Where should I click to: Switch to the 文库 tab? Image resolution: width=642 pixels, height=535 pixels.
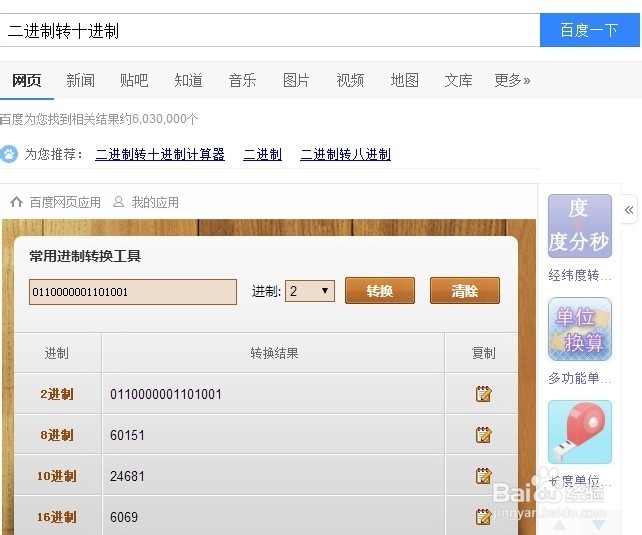pos(459,80)
